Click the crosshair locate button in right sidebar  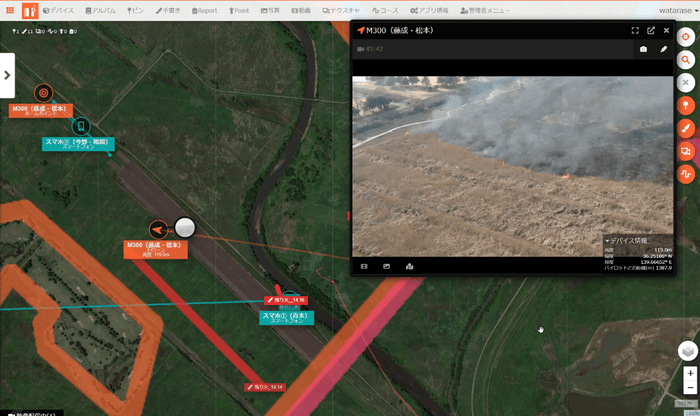coord(686,35)
